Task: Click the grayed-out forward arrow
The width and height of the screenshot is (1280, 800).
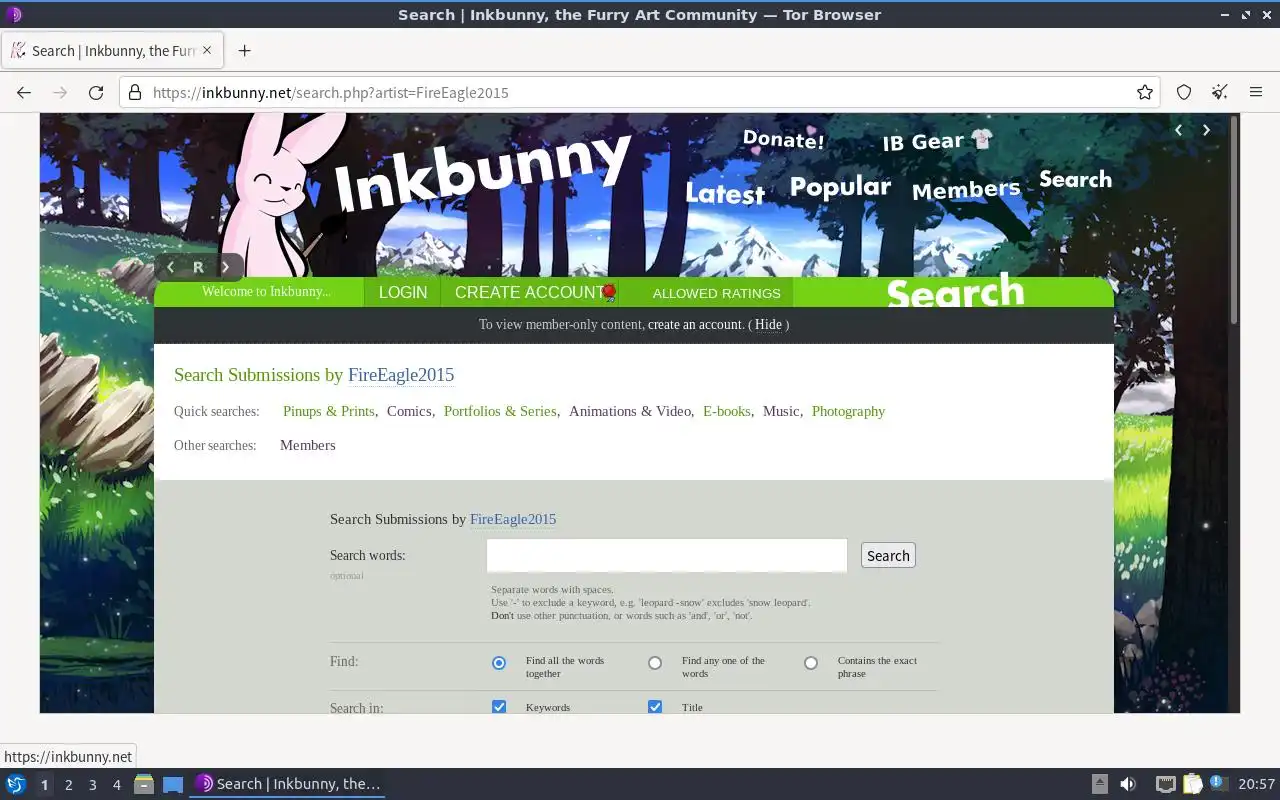Action: point(60,92)
